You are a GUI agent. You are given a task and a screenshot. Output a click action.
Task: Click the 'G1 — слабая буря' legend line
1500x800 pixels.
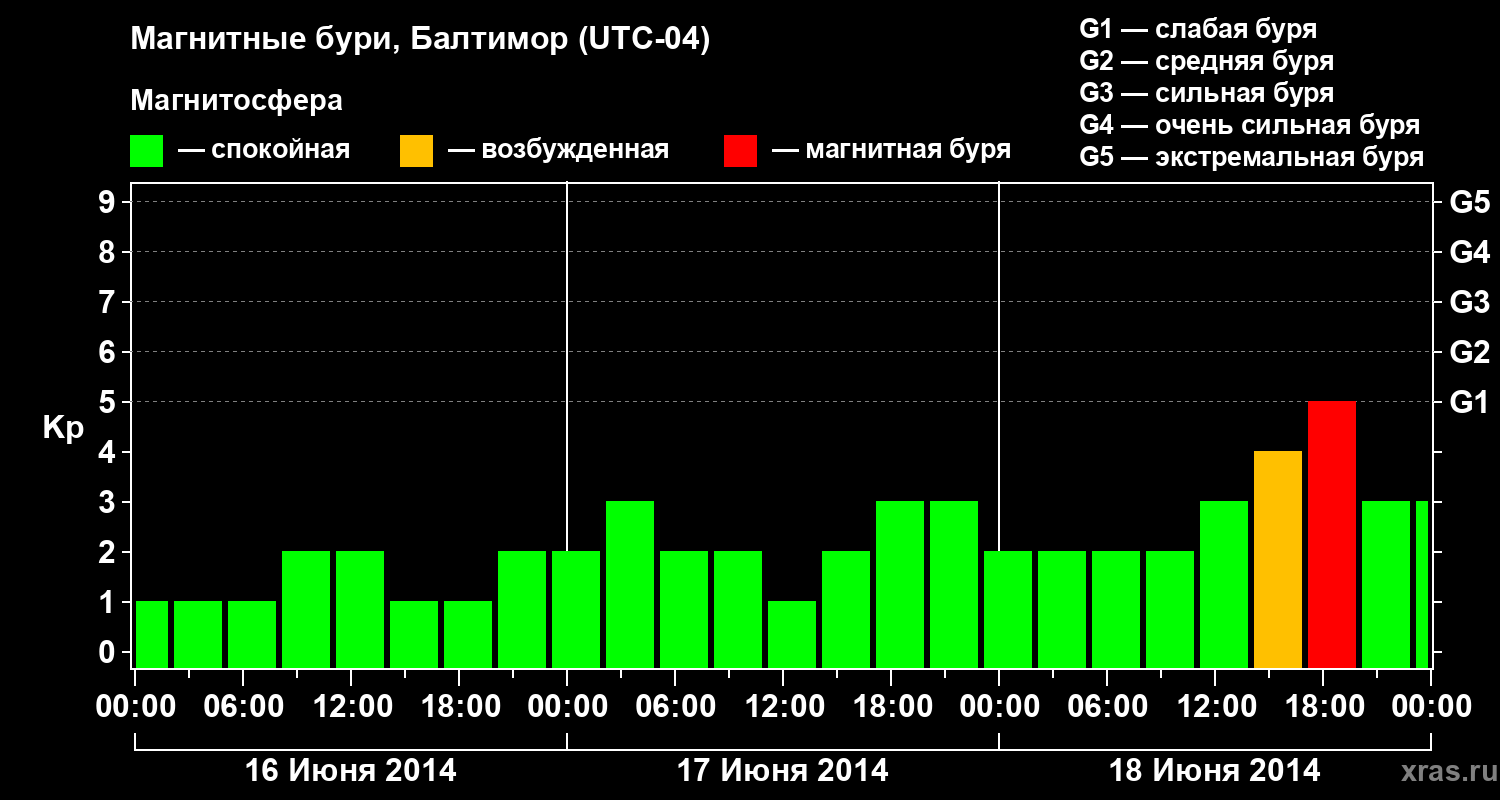(1198, 29)
